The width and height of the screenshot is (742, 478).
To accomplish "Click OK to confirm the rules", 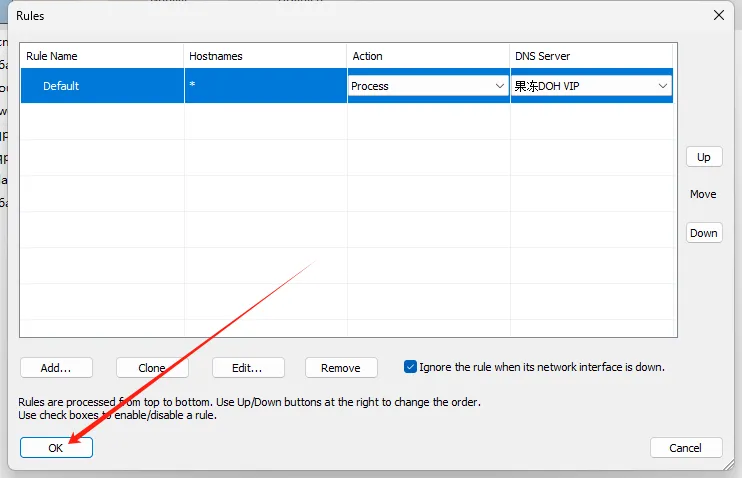I will tap(56, 448).
